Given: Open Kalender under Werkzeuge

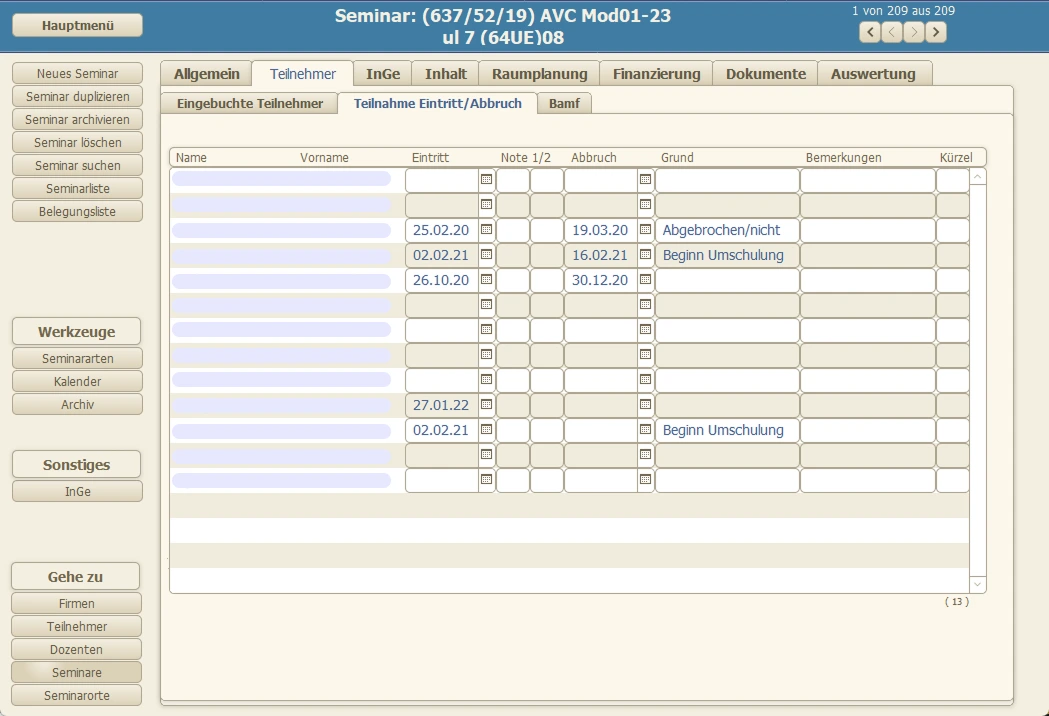Looking at the screenshot, I should click(x=77, y=381).
